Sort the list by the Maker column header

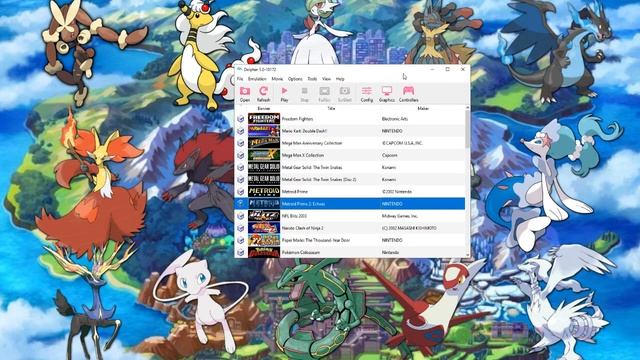(423, 109)
